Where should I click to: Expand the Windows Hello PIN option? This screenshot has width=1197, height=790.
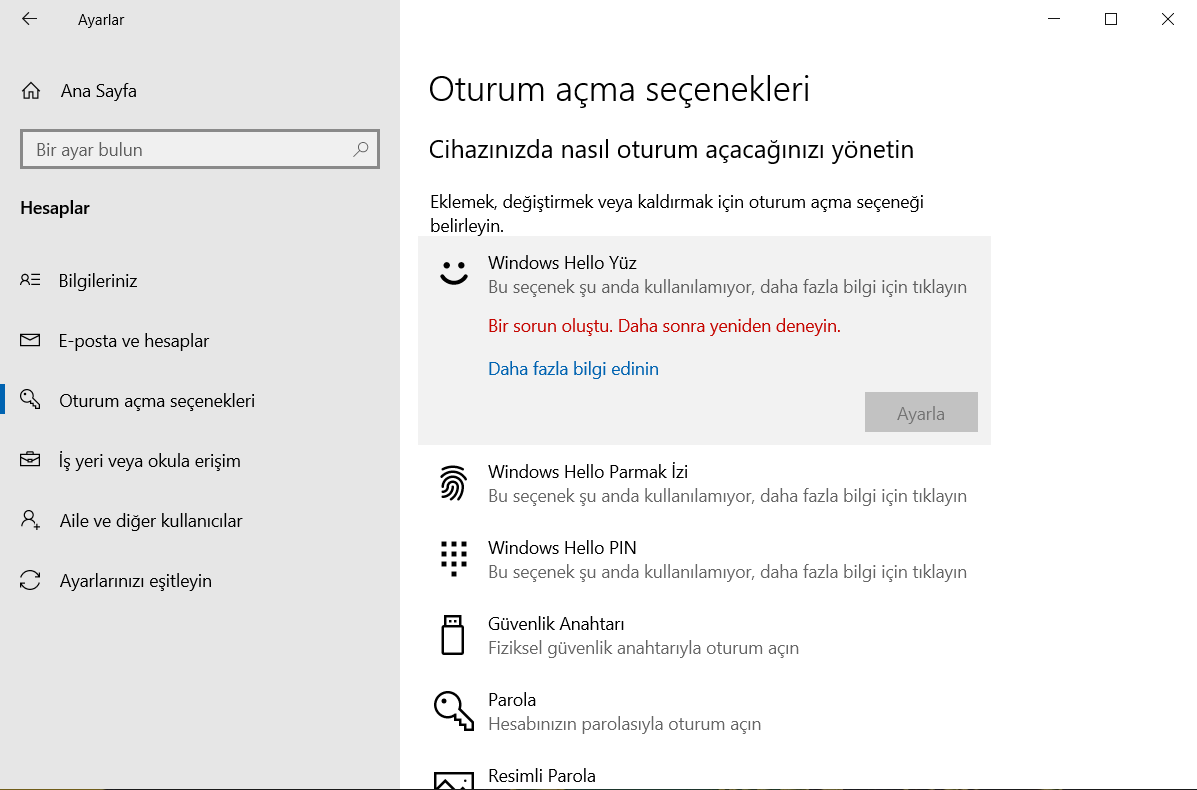click(704, 559)
